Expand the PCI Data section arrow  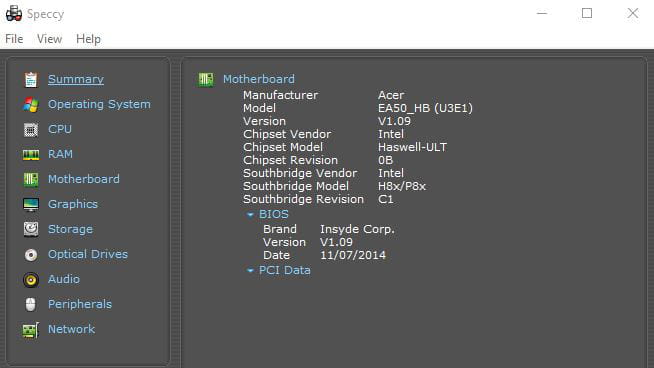coord(250,270)
